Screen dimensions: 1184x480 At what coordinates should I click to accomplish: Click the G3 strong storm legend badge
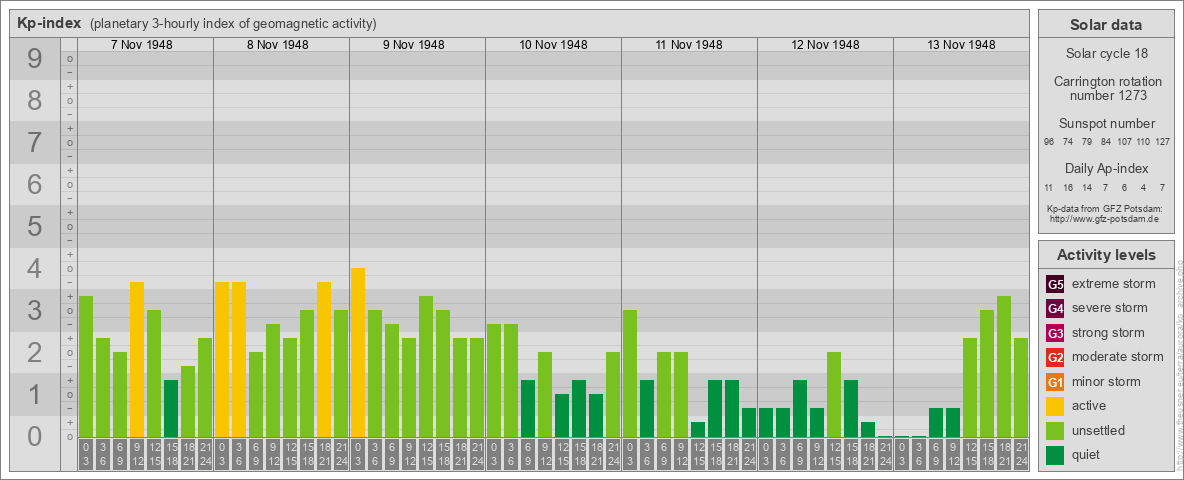[x=1055, y=333]
